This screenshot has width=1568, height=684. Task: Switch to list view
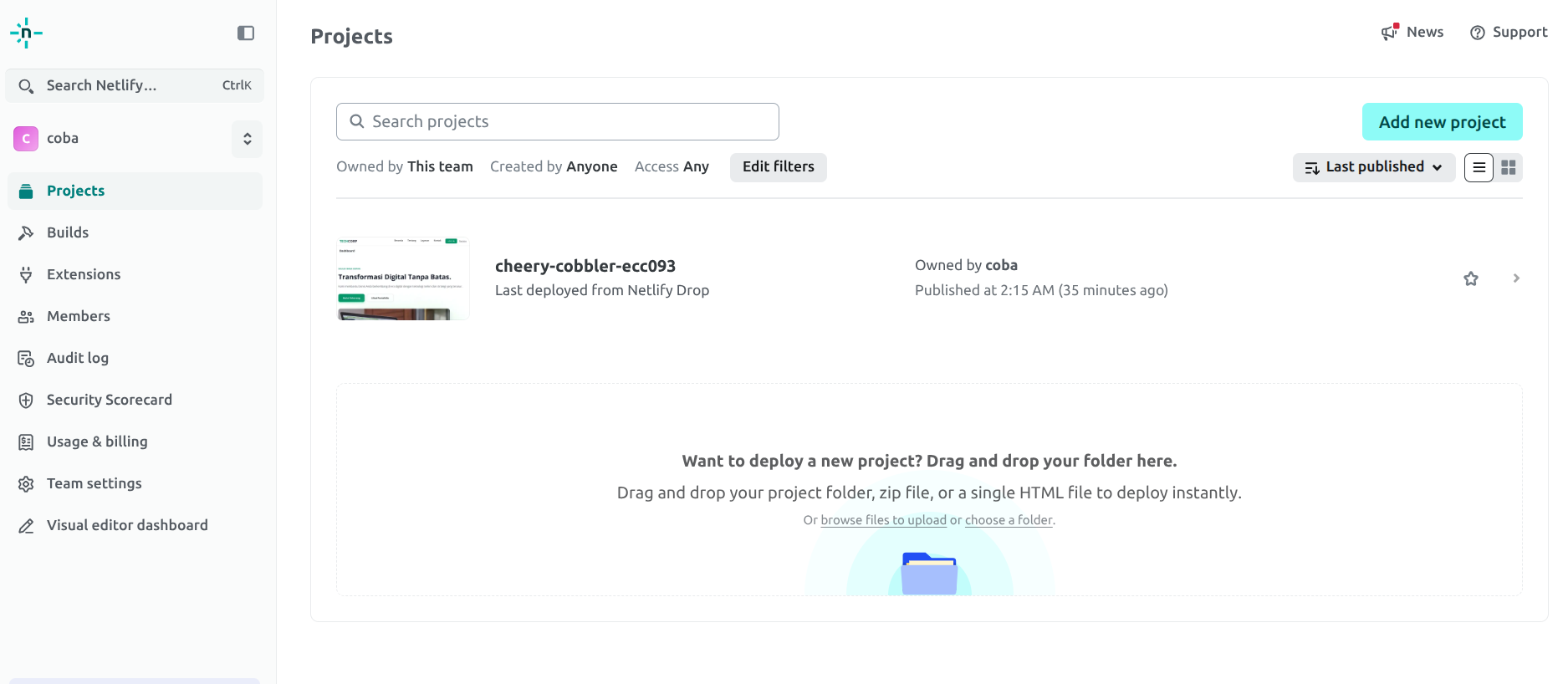[x=1479, y=167]
